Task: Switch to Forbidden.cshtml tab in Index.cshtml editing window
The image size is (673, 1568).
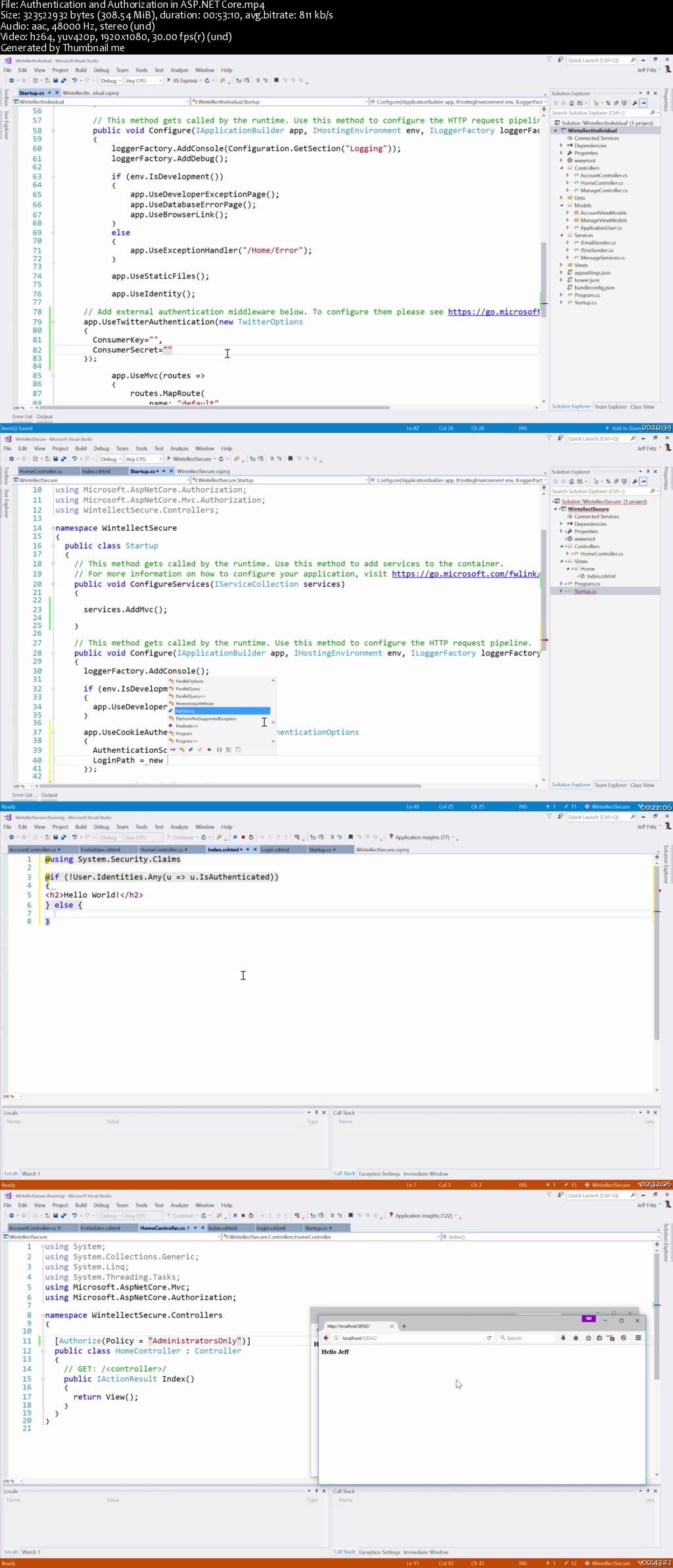Action: 101,849
